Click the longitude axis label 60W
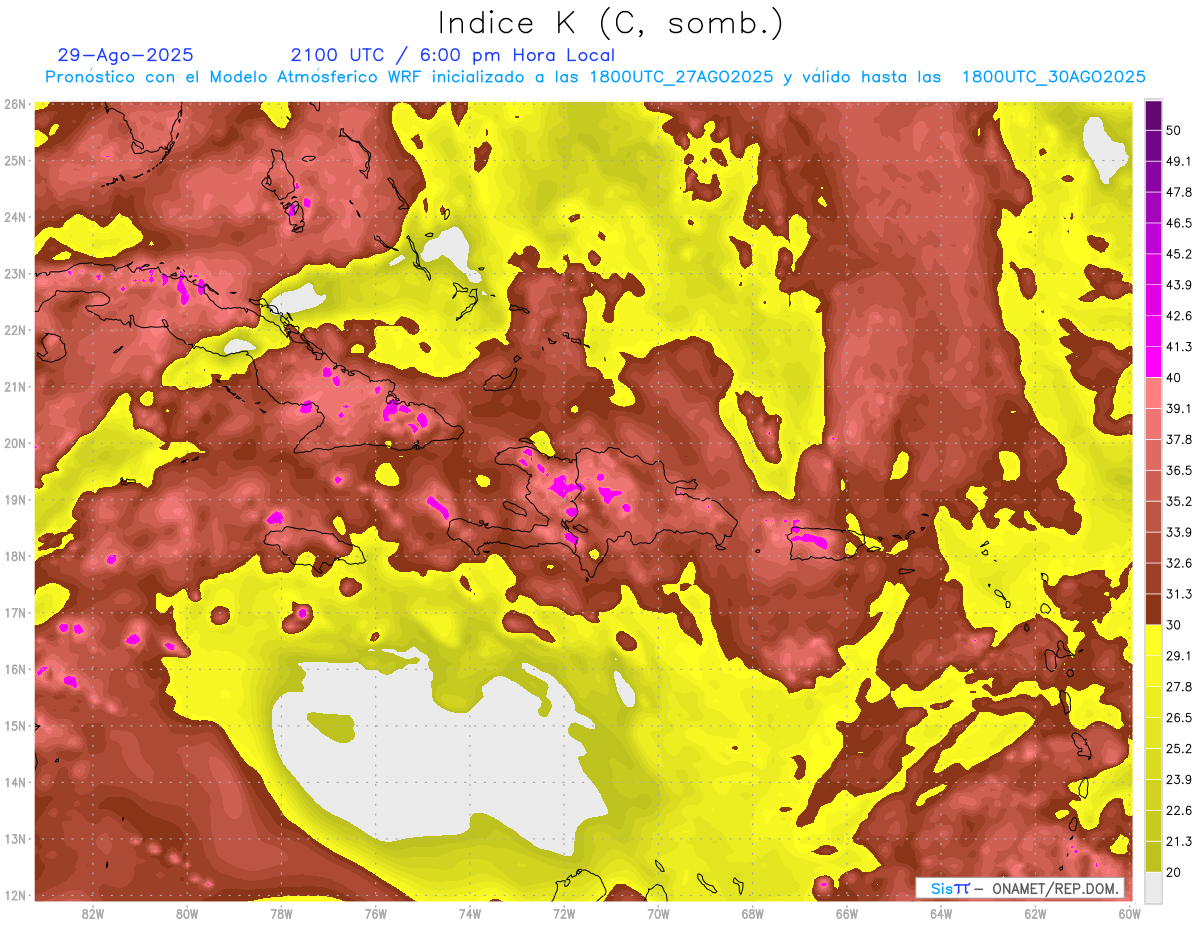The image size is (1200, 927). coord(1129,913)
